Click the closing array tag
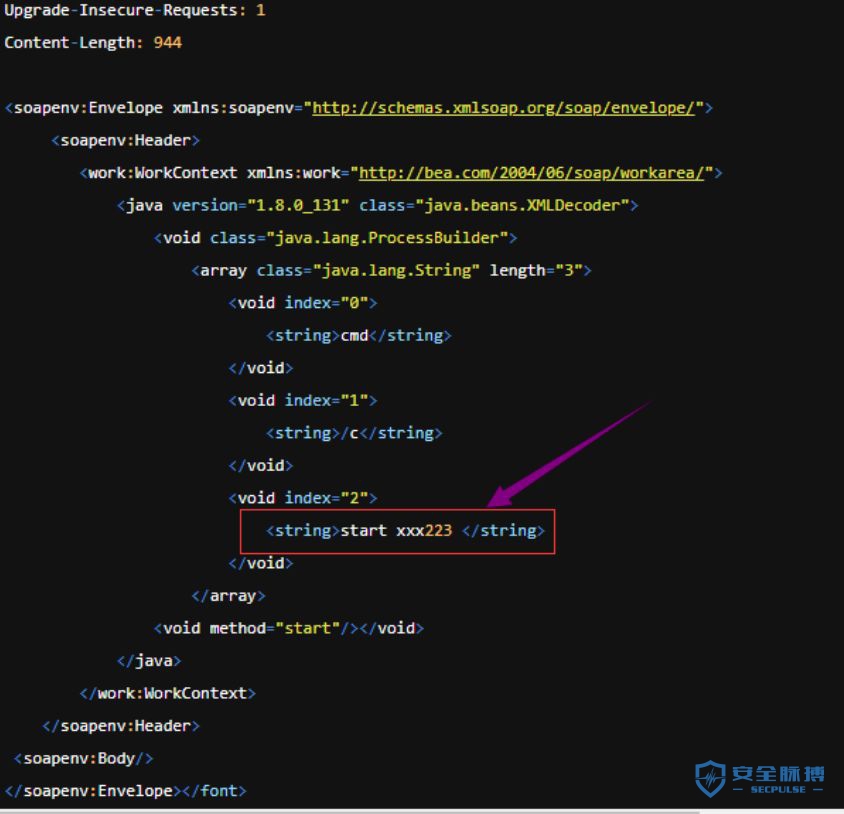Screen dimensions: 844x814 228,596
